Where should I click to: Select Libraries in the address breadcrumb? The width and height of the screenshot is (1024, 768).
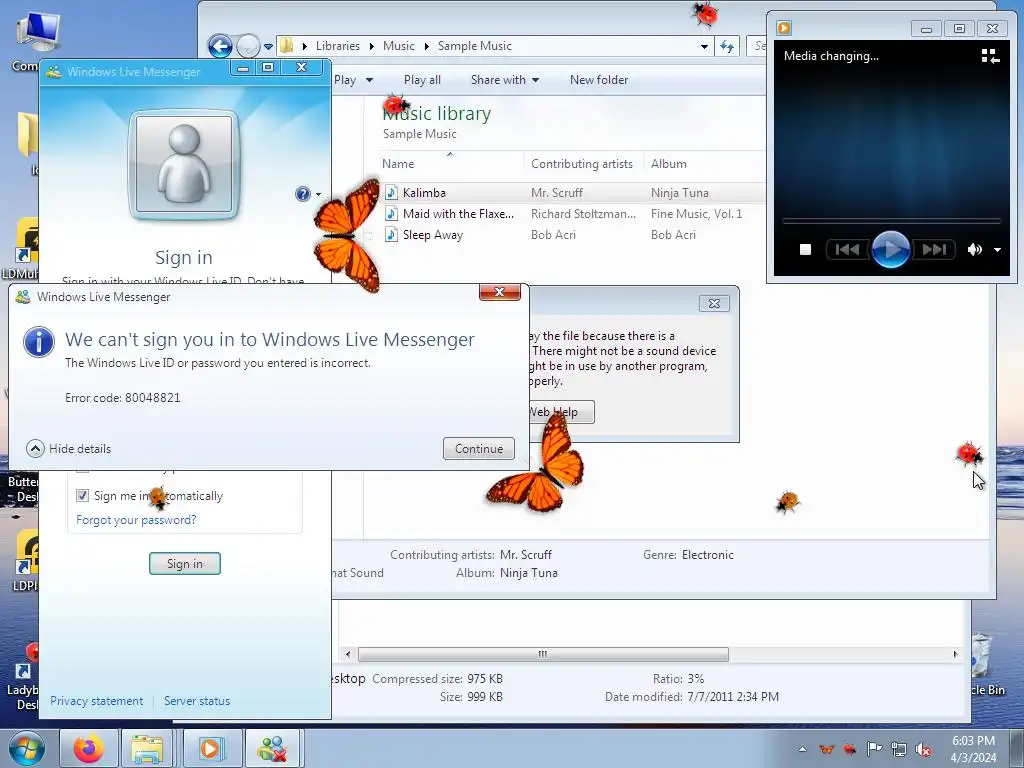[338, 46]
